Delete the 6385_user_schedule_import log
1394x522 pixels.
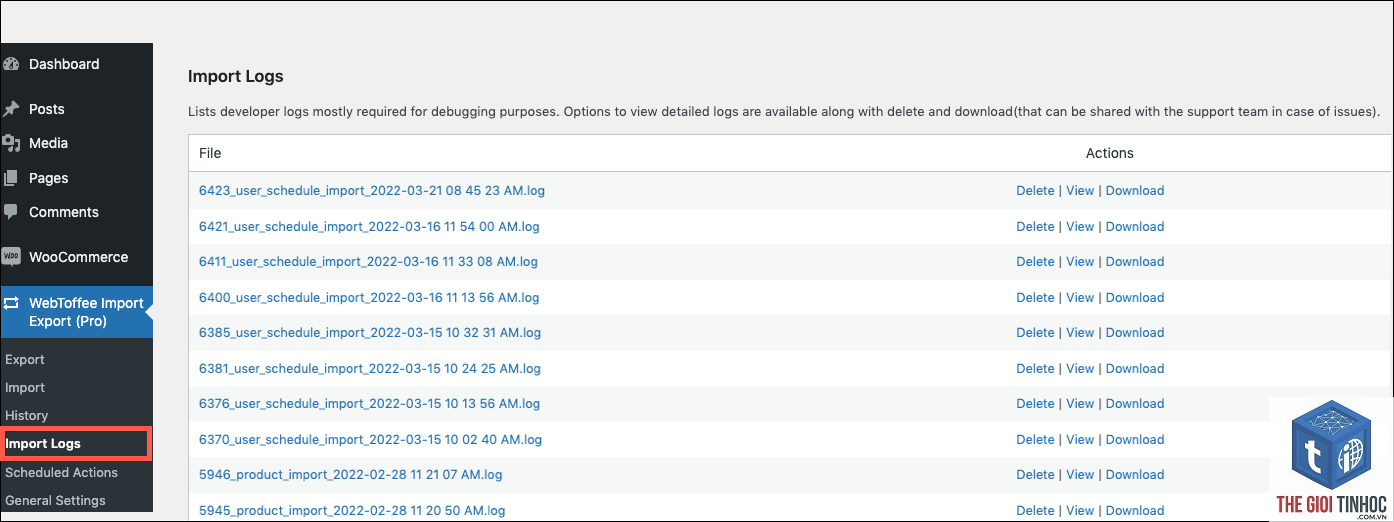pos(1035,332)
